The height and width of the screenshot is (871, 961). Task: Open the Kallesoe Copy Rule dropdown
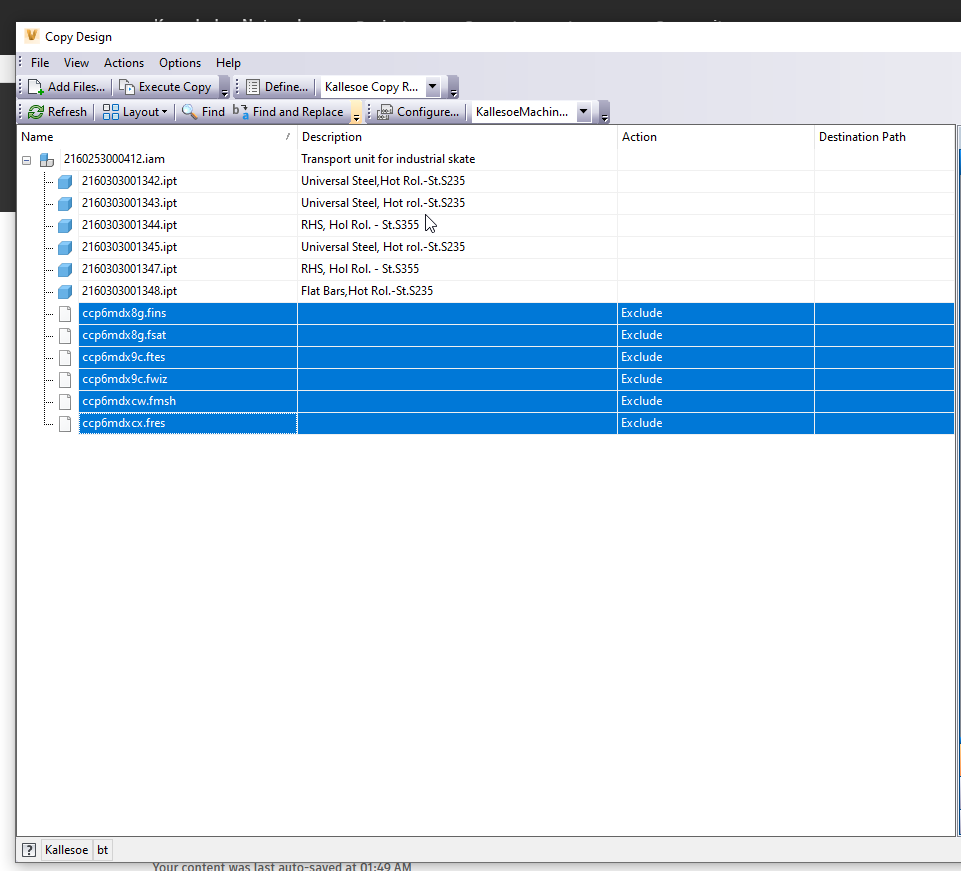click(433, 87)
